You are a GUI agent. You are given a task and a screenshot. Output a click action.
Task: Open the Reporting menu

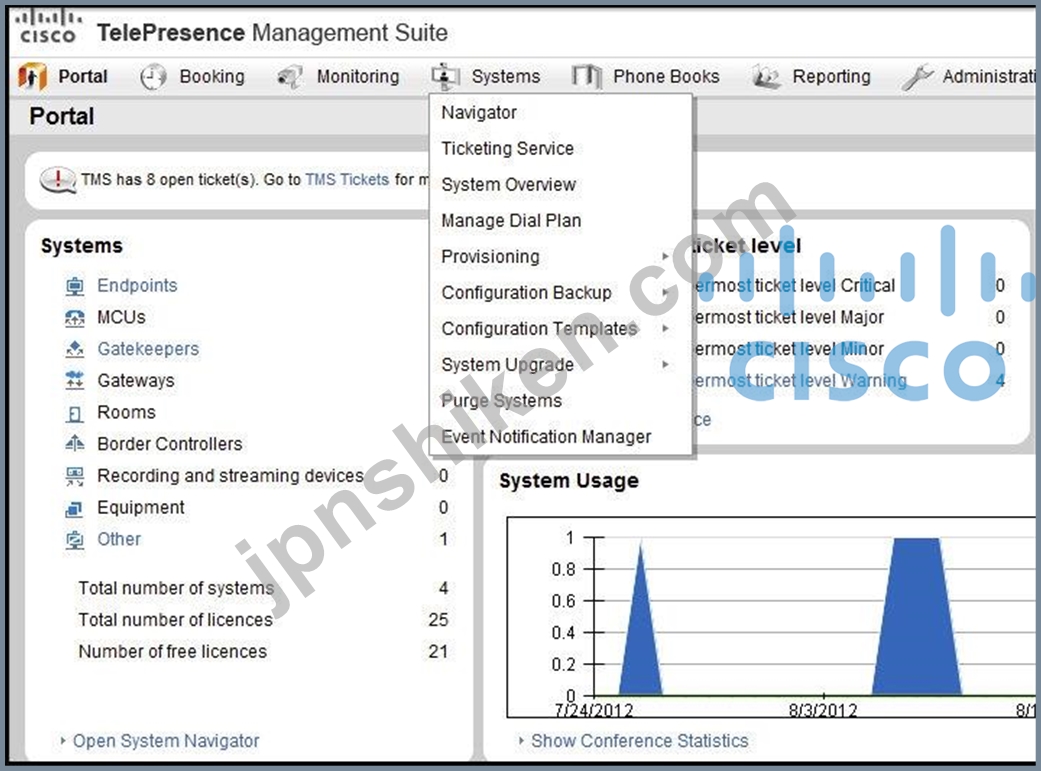831,77
